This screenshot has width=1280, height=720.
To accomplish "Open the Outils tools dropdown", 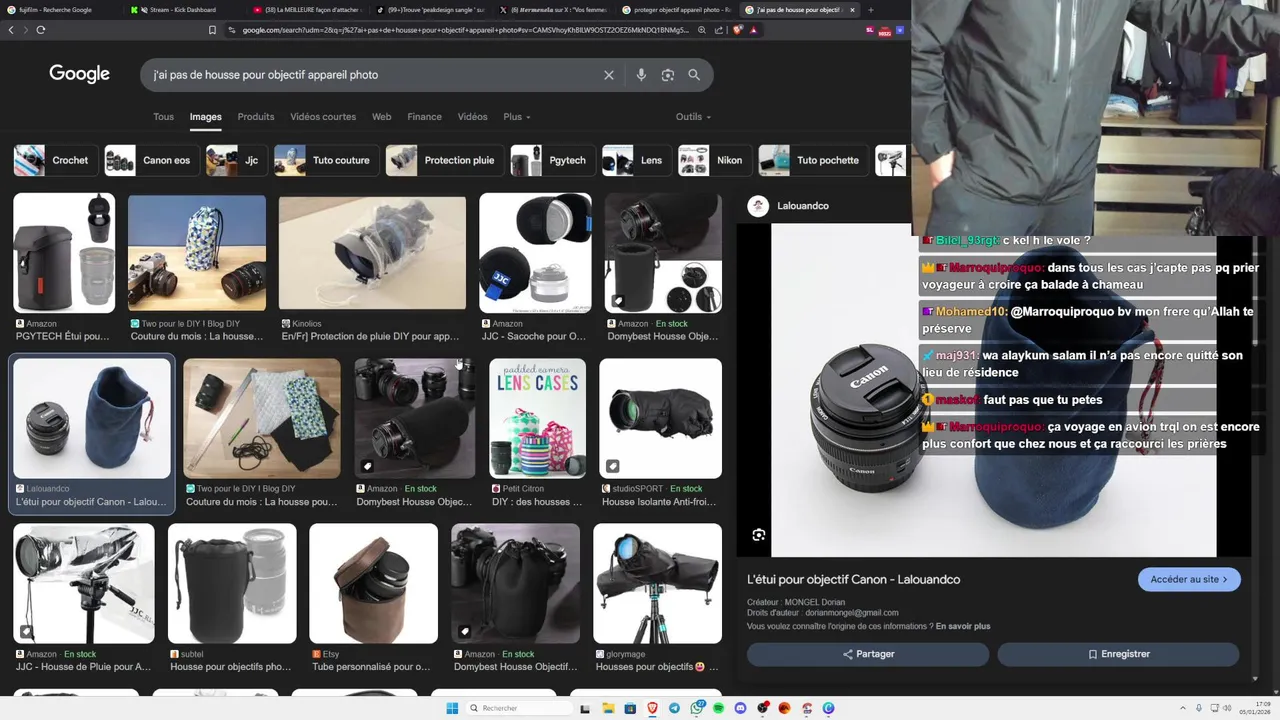I will [x=693, y=117].
